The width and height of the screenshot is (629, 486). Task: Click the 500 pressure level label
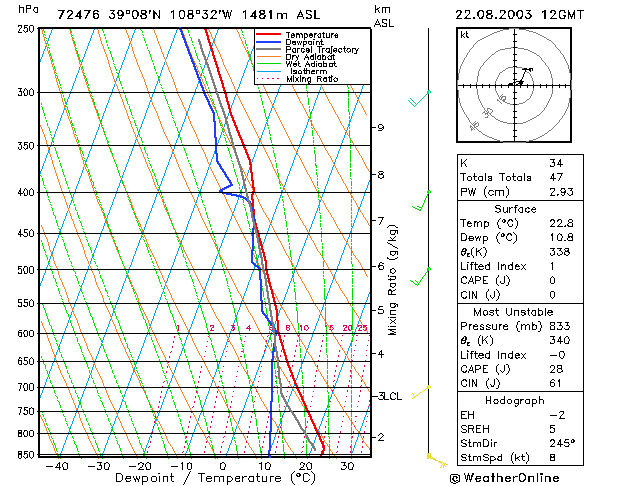(26, 270)
